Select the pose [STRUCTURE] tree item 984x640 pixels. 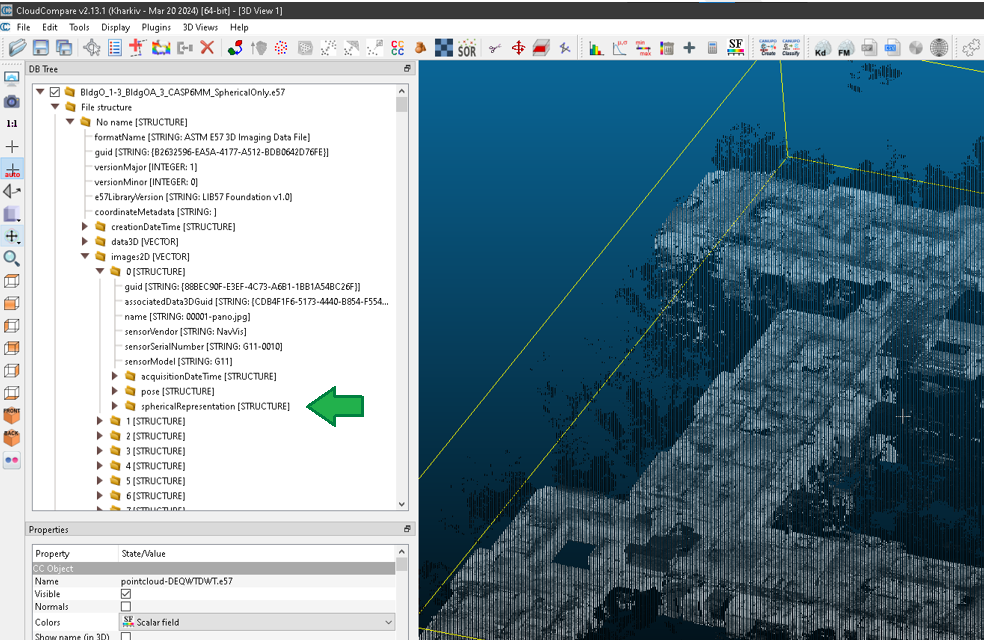(x=177, y=391)
